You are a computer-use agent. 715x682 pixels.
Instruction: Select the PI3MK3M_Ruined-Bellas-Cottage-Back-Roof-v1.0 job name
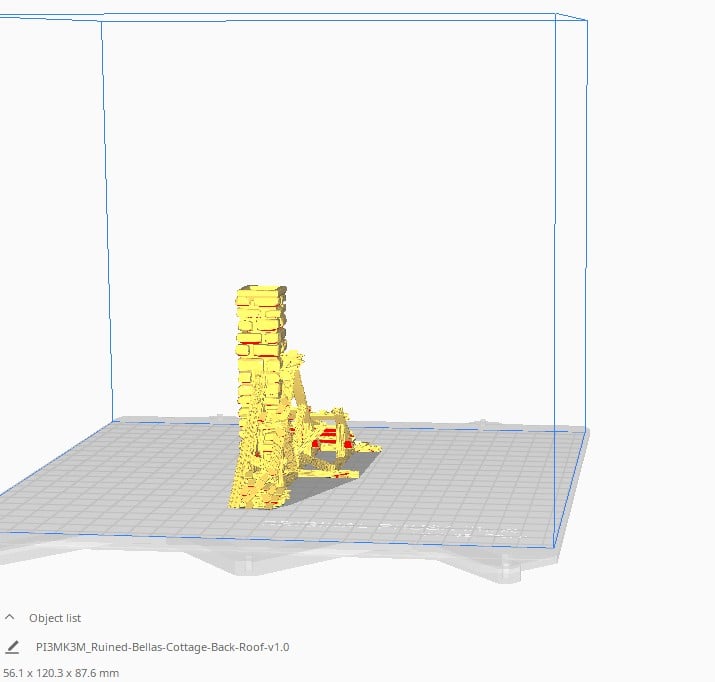coord(162,647)
